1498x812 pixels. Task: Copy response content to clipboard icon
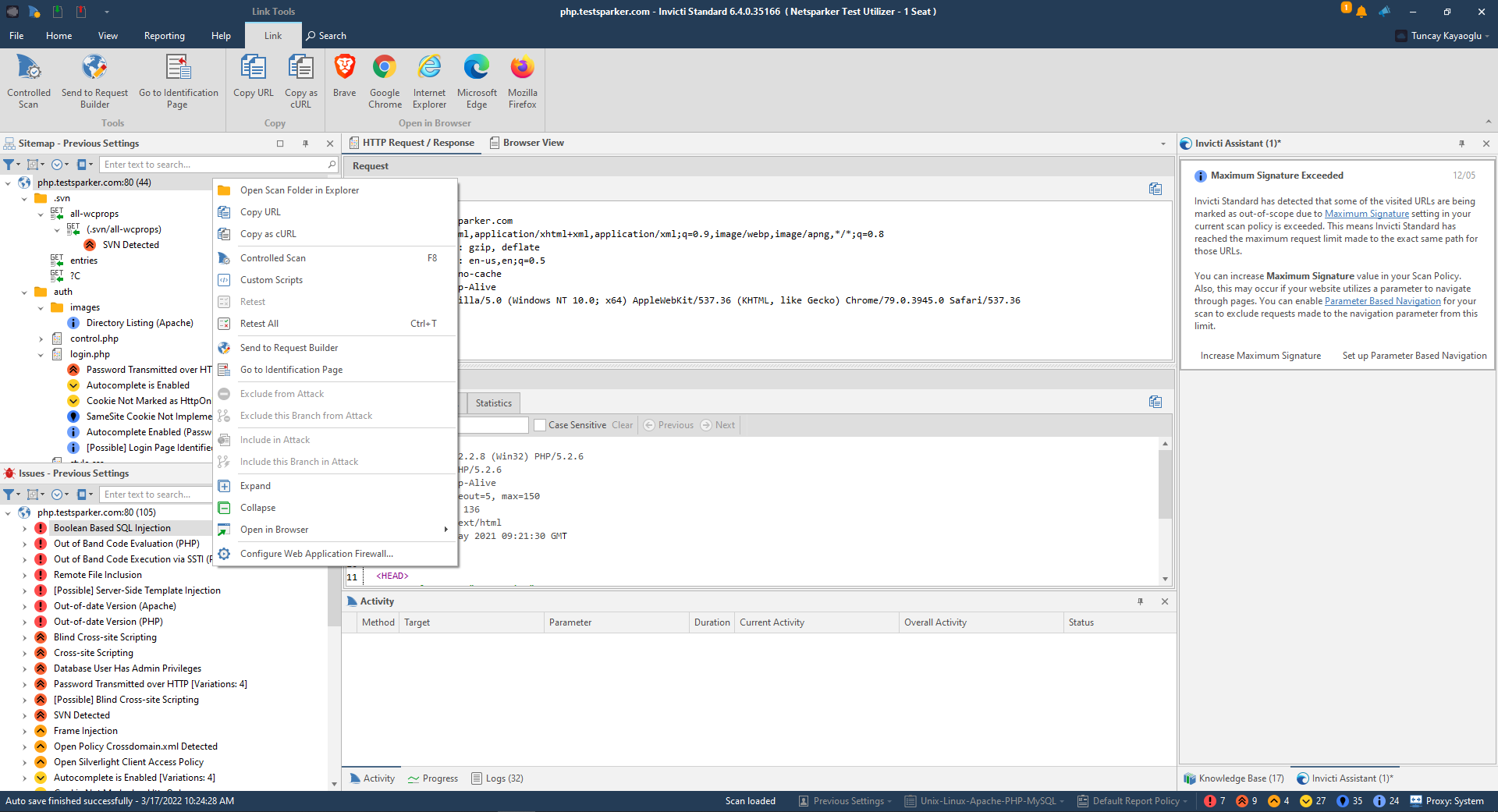[x=1155, y=402]
